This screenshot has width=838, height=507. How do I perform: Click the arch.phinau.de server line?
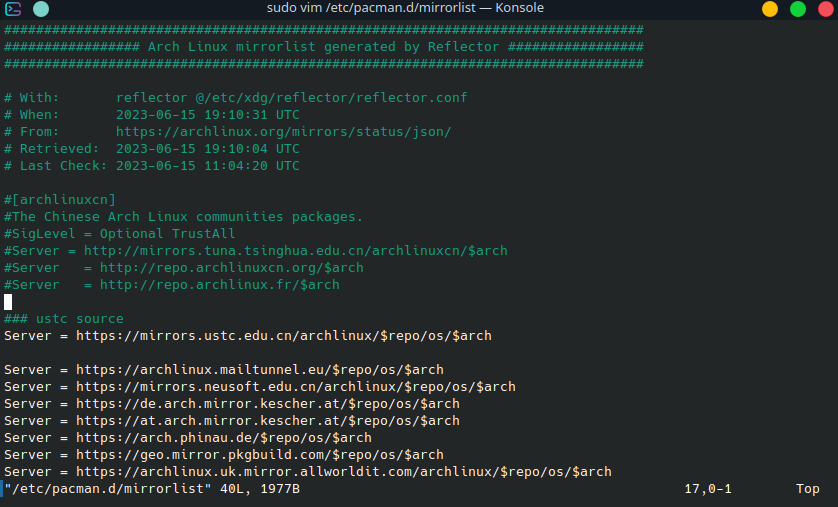click(187, 438)
